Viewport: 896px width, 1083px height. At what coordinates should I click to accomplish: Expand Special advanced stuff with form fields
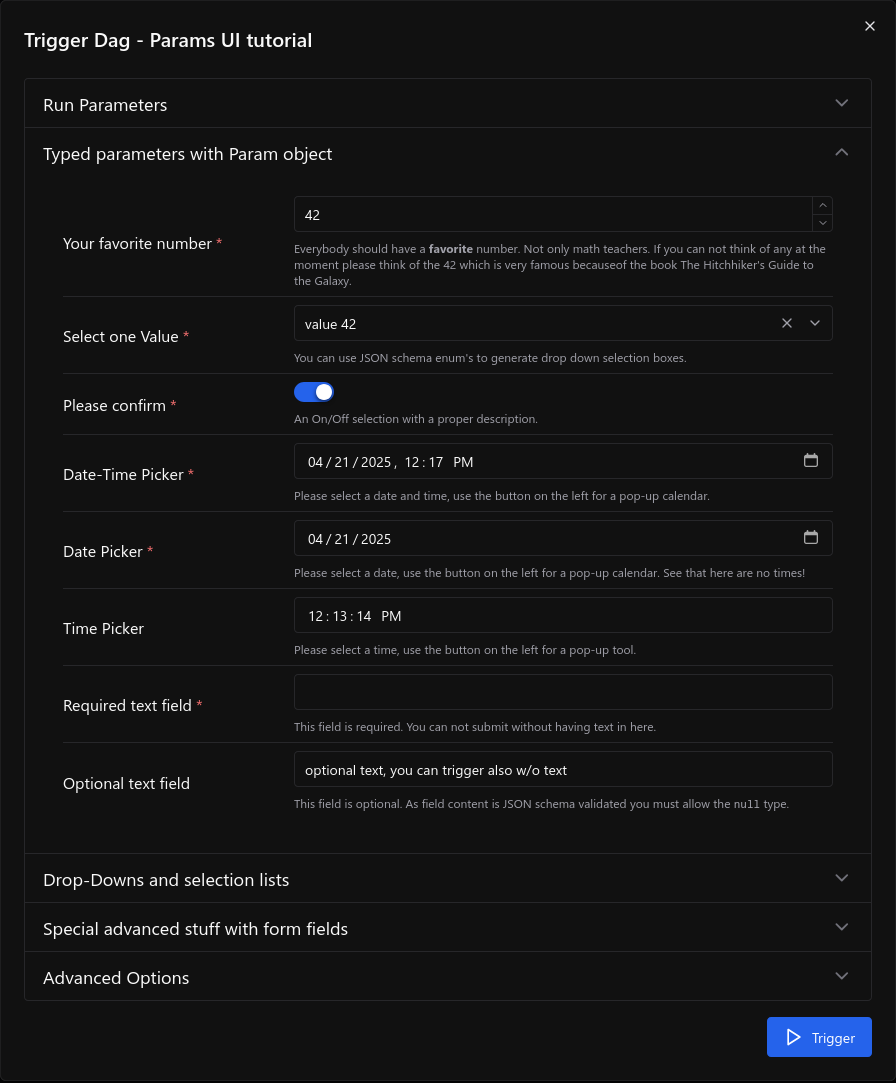point(447,928)
